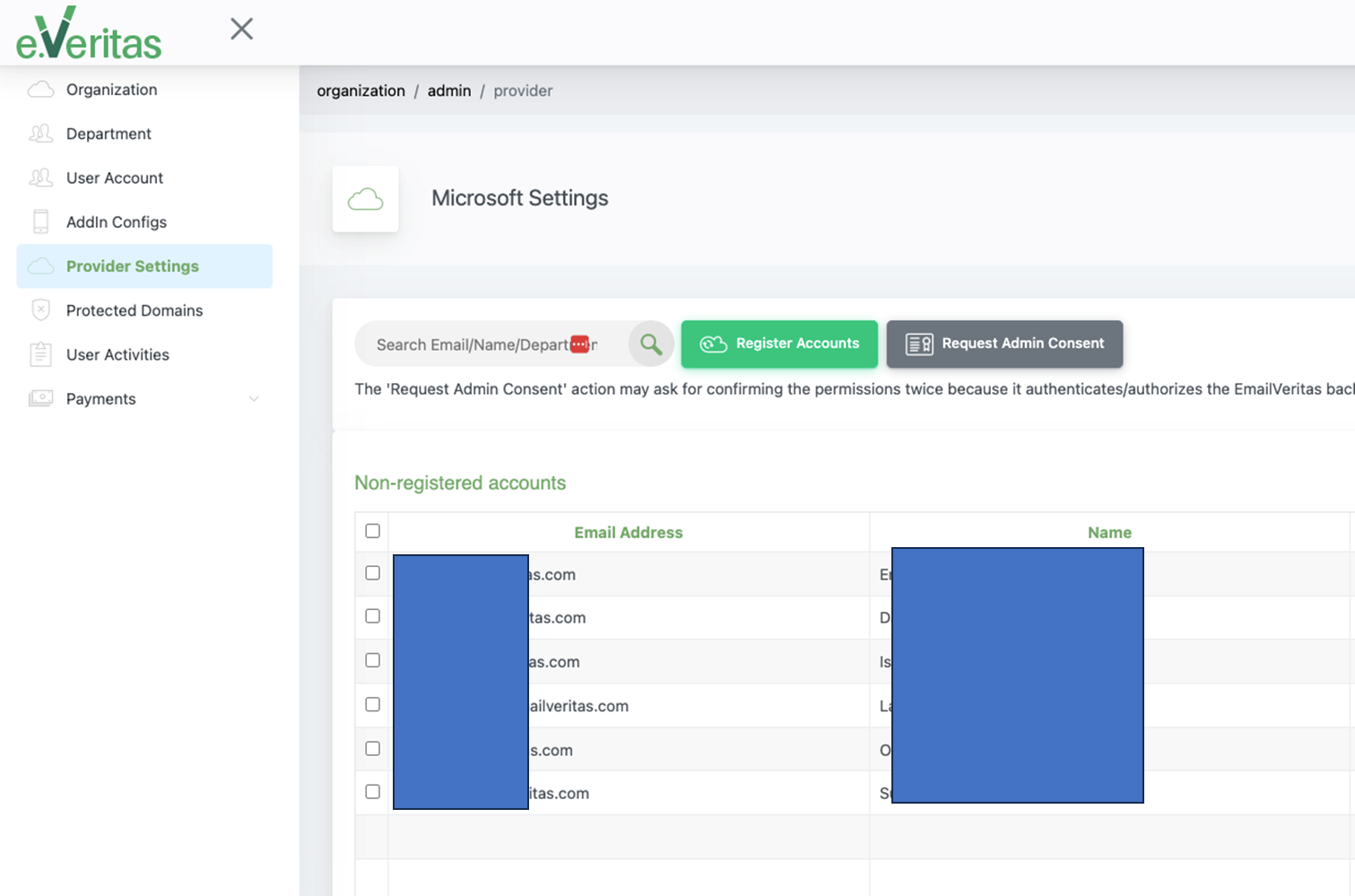Click the Non-registered accounts heading
The width and height of the screenshot is (1355, 896).
[x=460, y=483]
